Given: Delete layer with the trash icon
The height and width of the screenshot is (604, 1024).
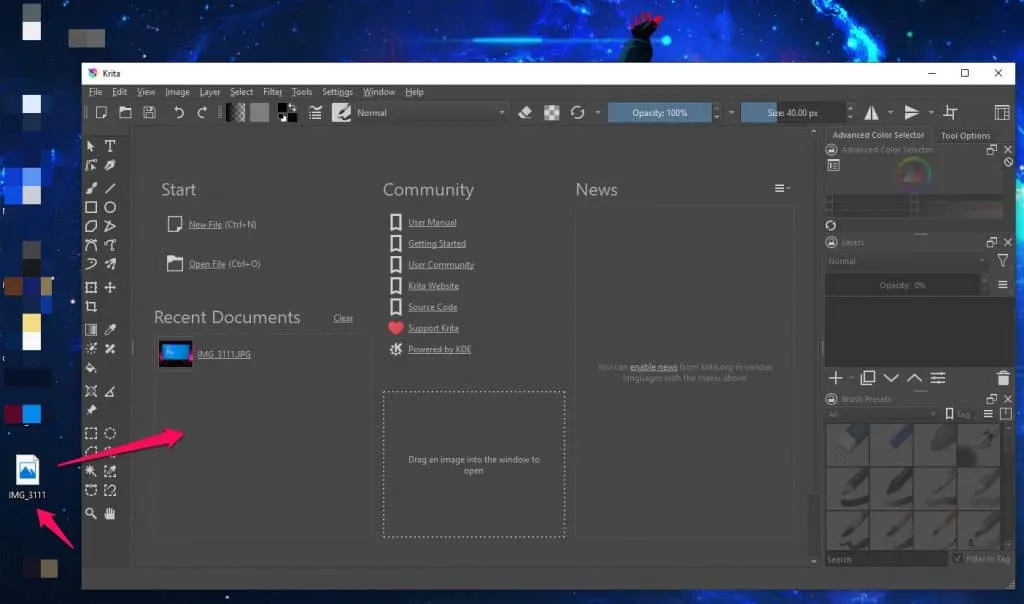Looking at the screenshot, I should point(1003,378).
